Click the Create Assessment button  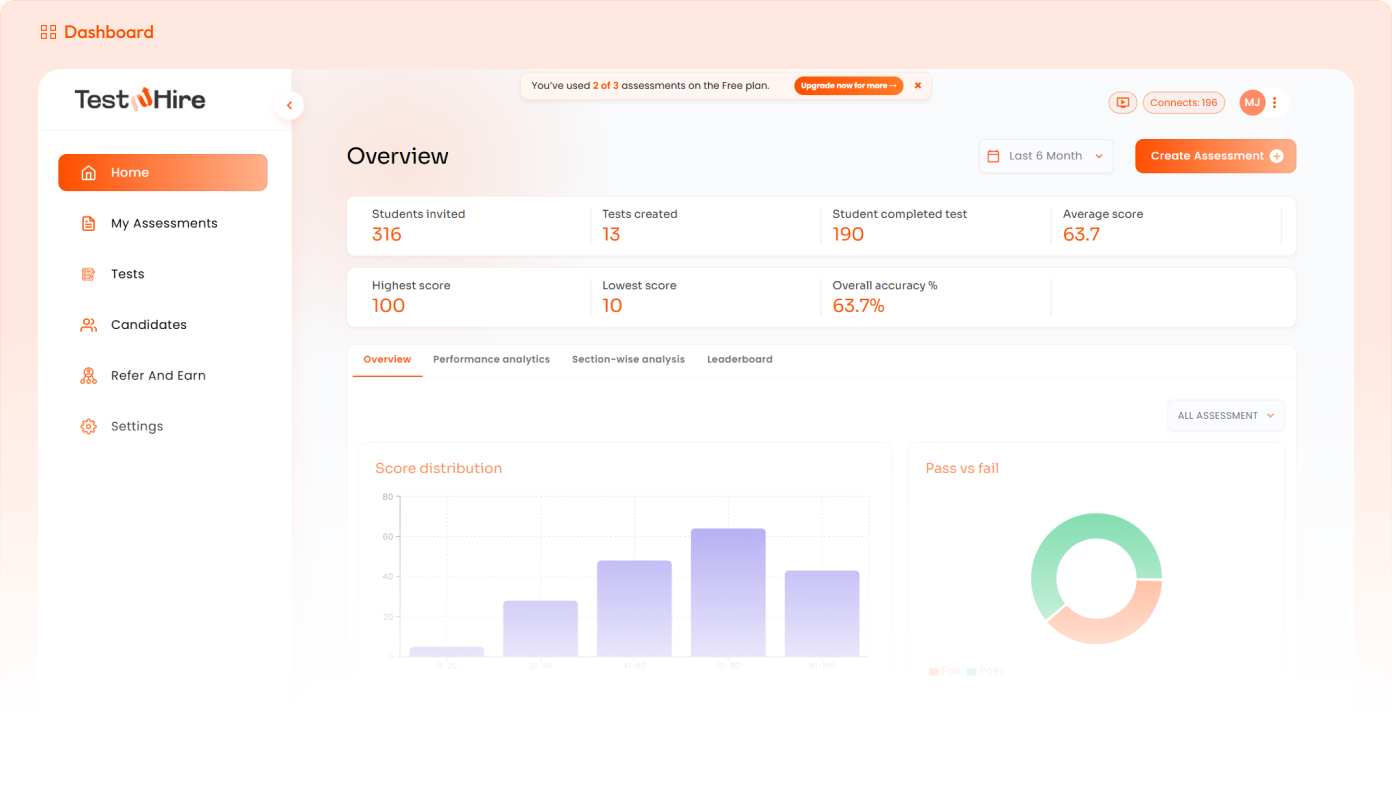pyautogui.click(x=1215, y=156)
